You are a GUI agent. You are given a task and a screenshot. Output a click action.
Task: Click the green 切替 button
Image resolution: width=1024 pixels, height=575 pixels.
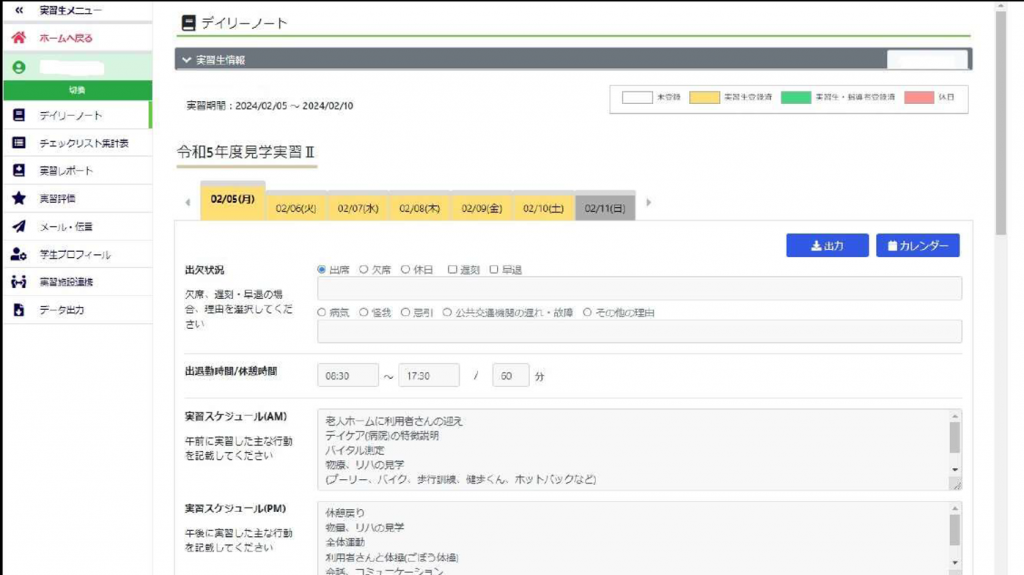(78, 90)
